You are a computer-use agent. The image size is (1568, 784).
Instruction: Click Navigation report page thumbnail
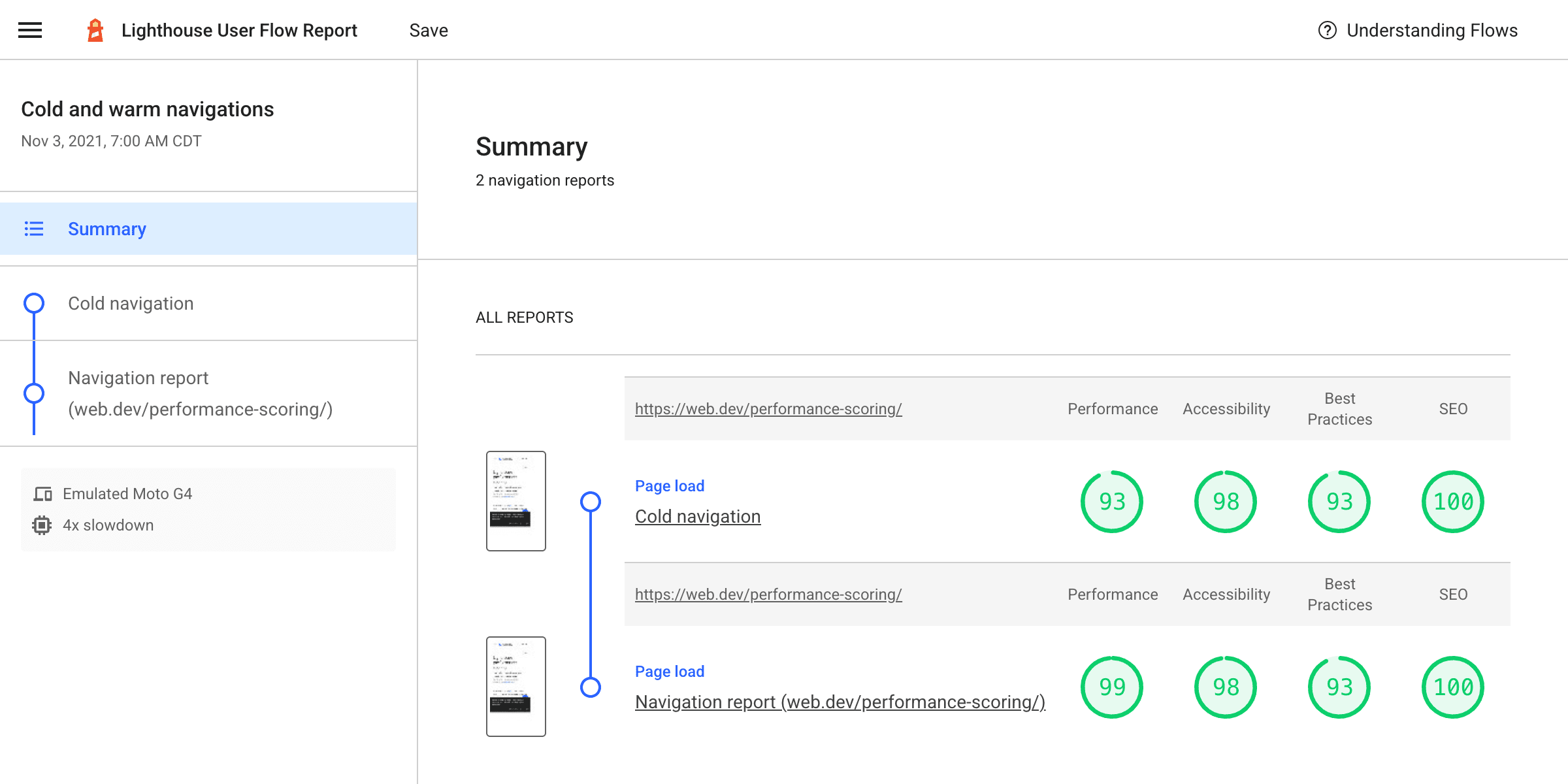(515, 686)
